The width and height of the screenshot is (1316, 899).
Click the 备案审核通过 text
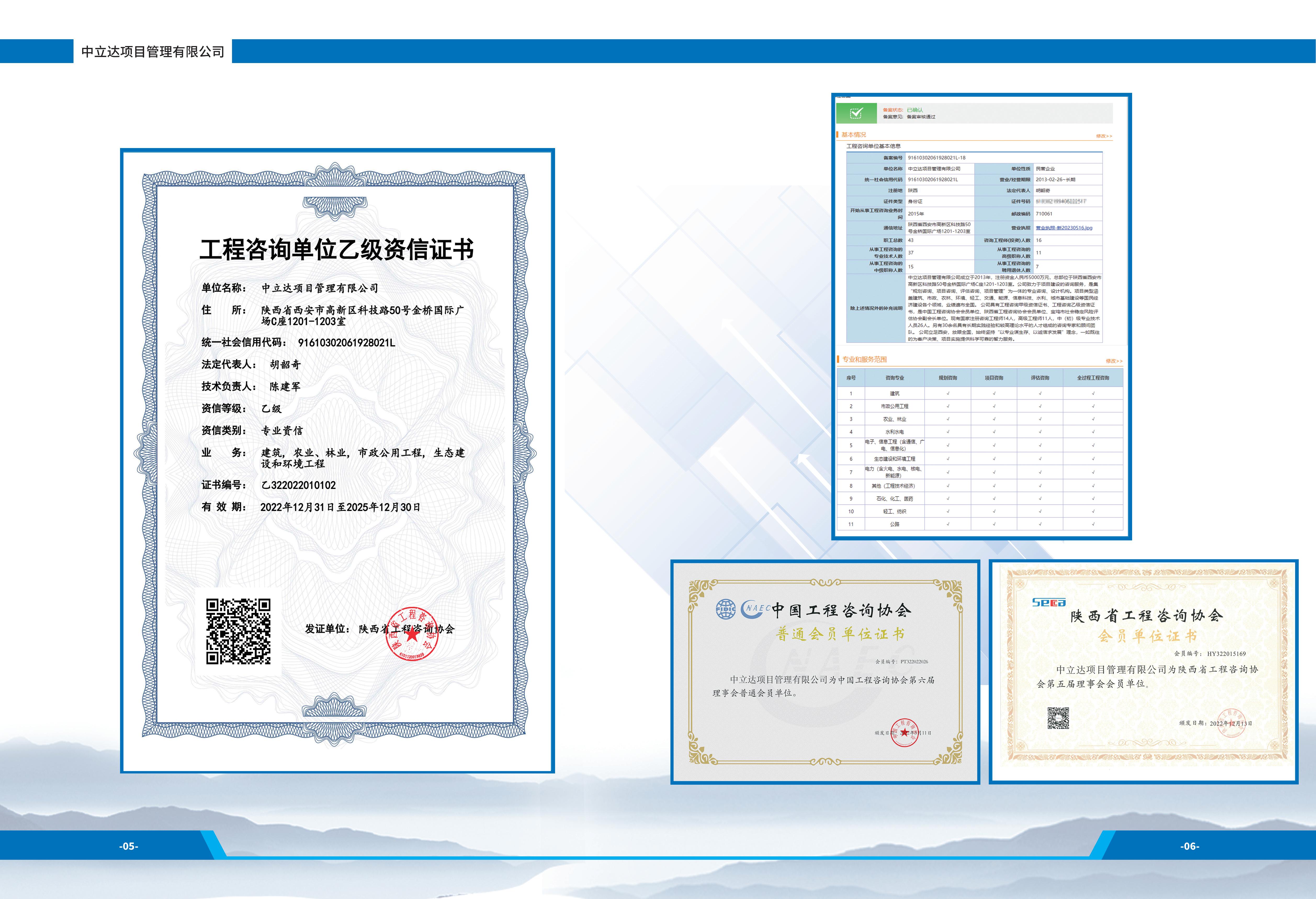point(921,117)
